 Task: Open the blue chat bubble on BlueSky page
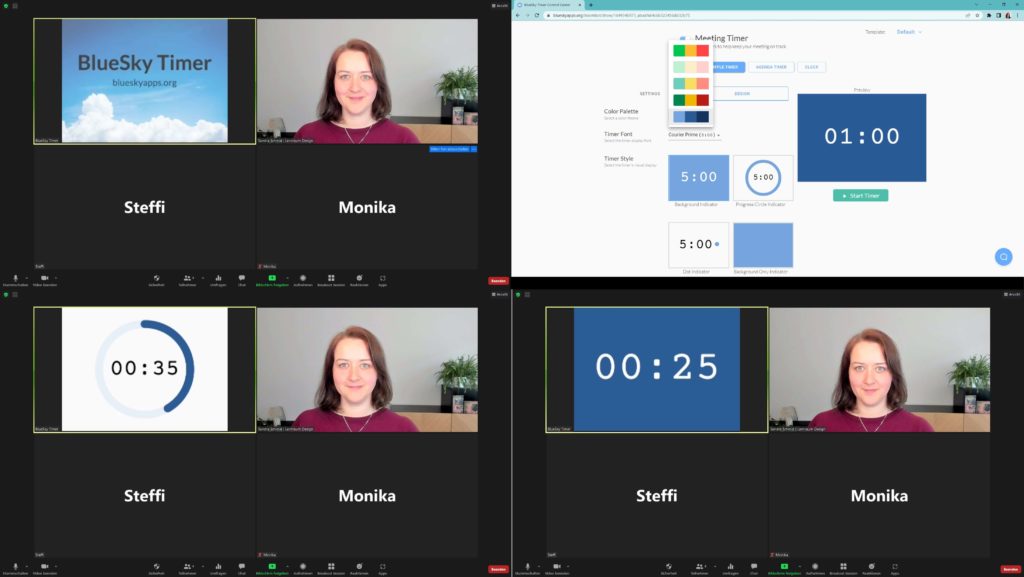point(1003,257)
